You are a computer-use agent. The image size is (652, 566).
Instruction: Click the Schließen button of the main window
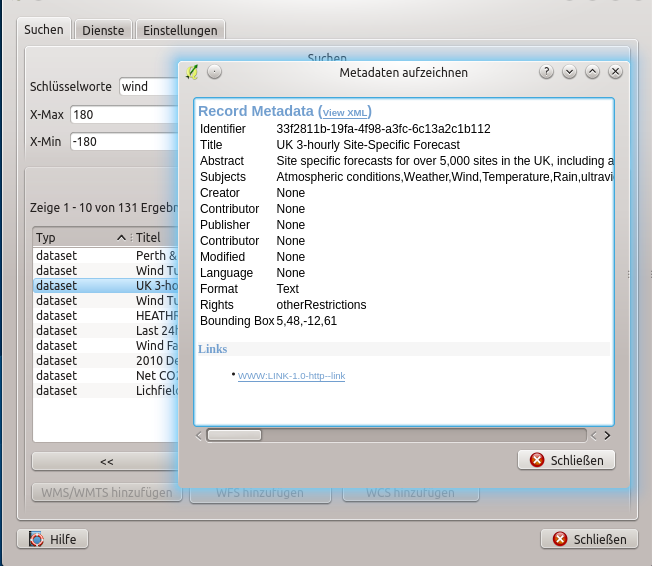(x=589, y=539)
